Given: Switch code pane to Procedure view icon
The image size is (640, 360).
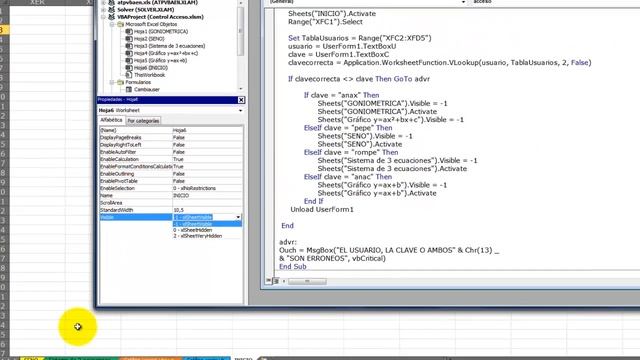Looking at the screenshot, I should tap(269, 281).
